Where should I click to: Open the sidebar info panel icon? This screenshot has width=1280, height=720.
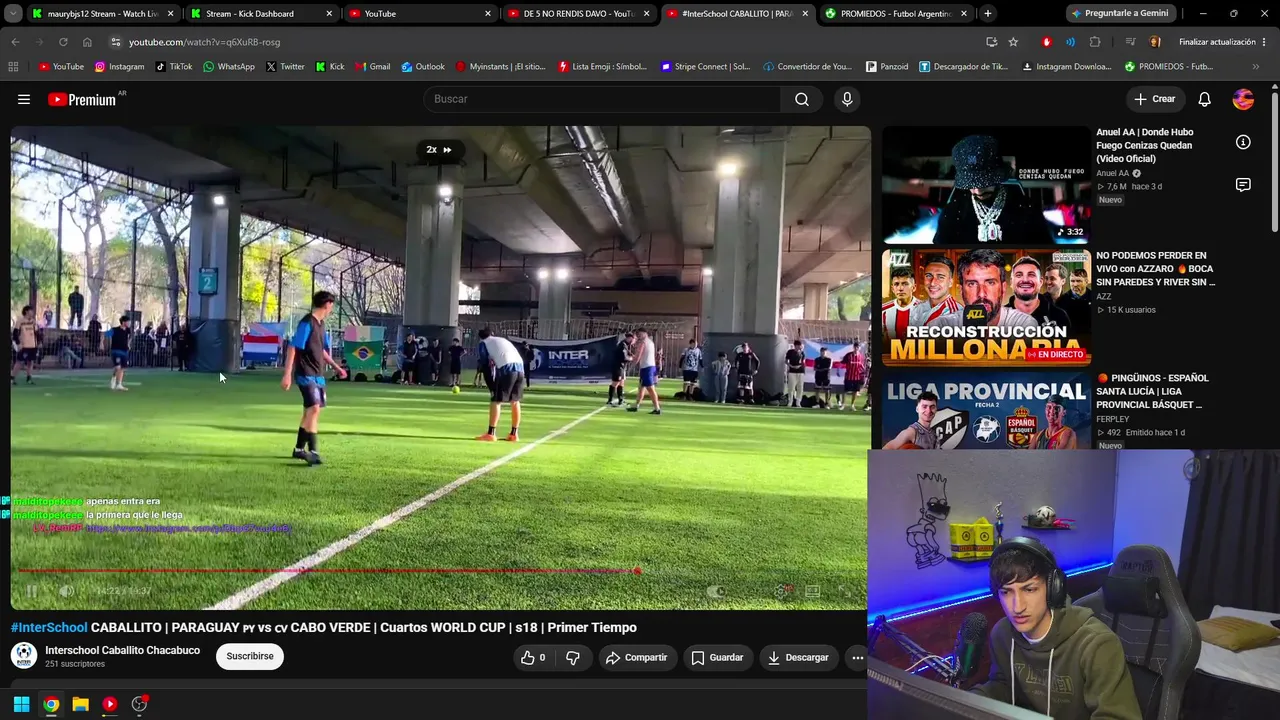click(1243, 142)
